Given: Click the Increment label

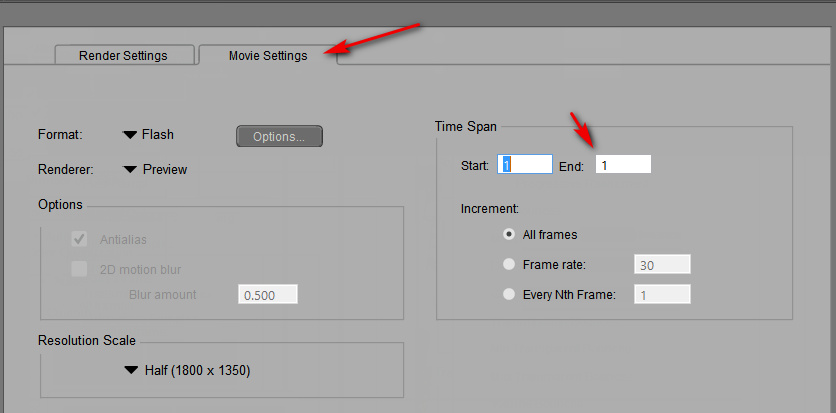Looking at the screenshot, I should coord(489,209).
